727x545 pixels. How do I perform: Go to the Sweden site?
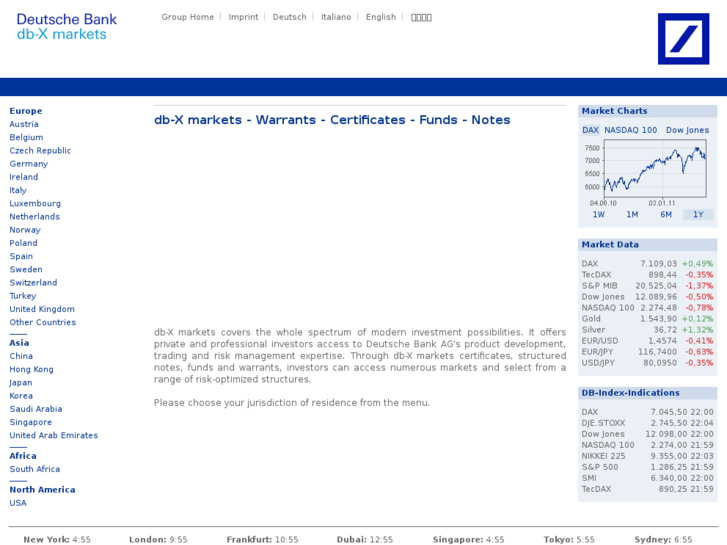26,269
